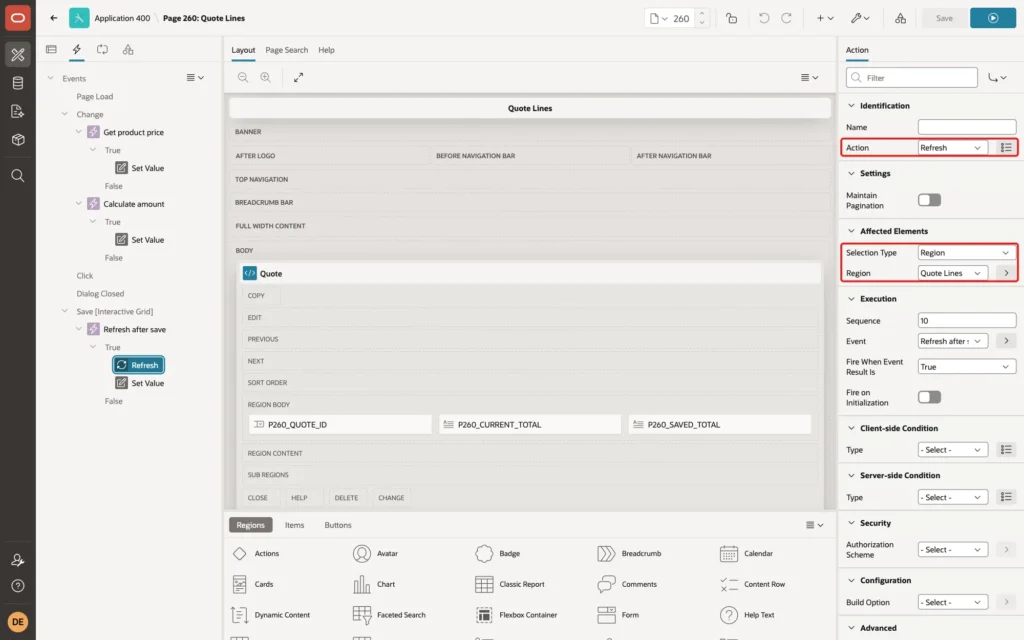Increment the page number stepper up
The height and width of the screenshot is (640, 1024).
pyautogui.click(x=702, y=13)
